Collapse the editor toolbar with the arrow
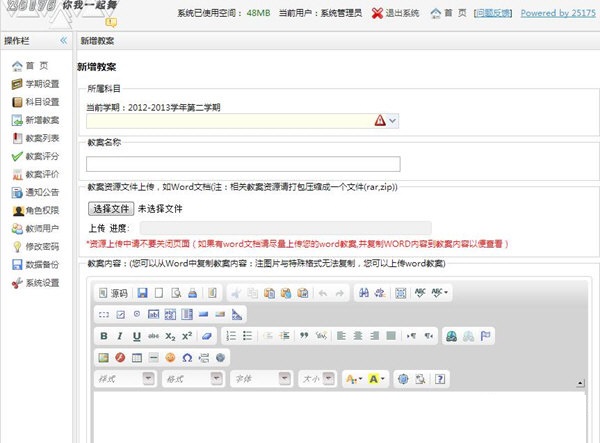 coord(580,383)
